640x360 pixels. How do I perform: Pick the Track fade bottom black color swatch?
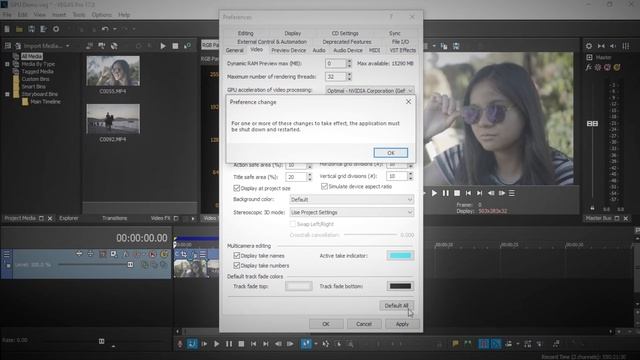tap(400, 286)
